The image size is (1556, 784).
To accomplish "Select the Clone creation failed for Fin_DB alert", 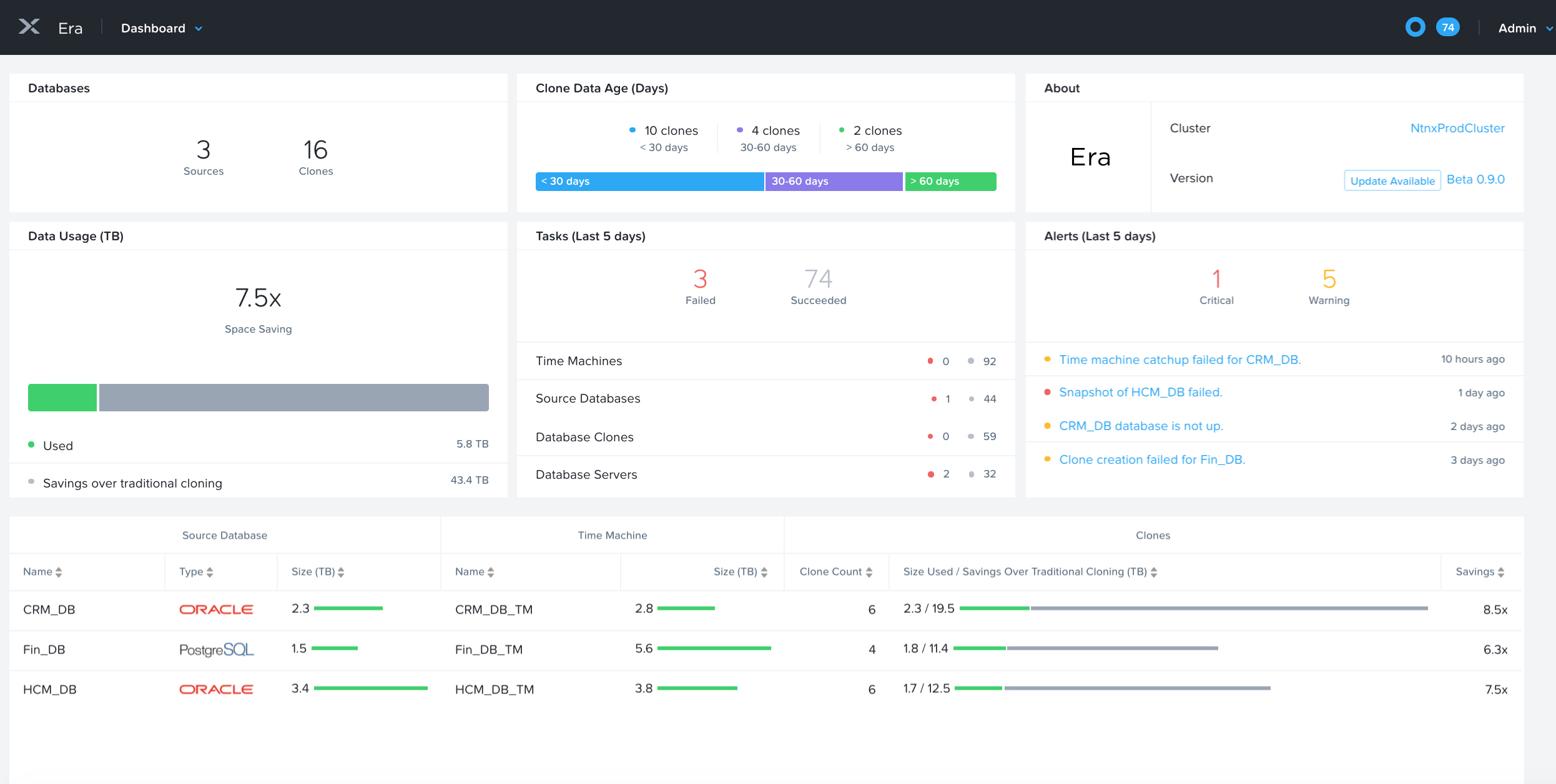I will point(1153,459).
